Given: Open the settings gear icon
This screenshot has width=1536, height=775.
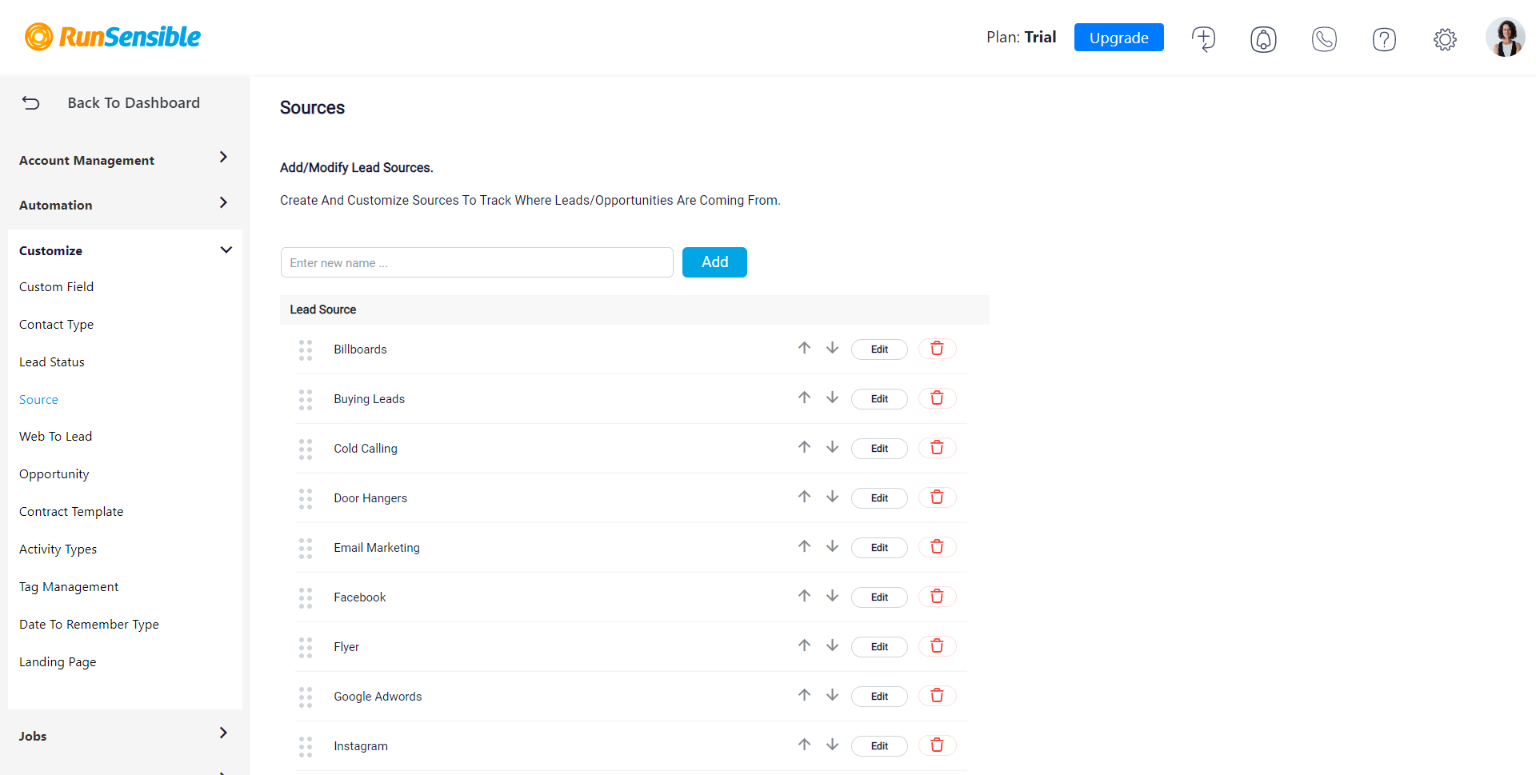Looking at the screenshot, I should coord(1444,39).
